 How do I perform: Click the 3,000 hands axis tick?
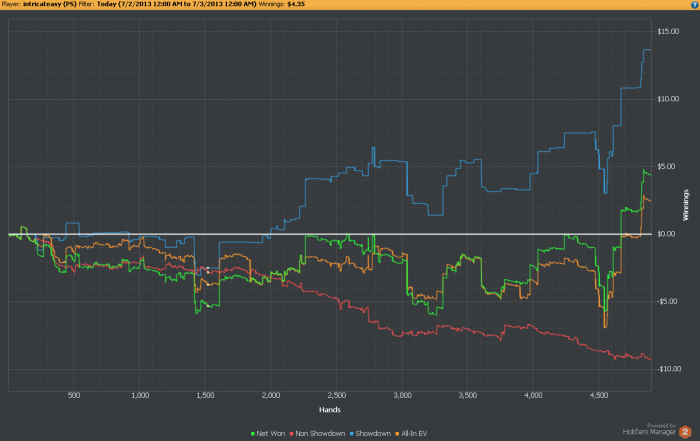[402, 395]
